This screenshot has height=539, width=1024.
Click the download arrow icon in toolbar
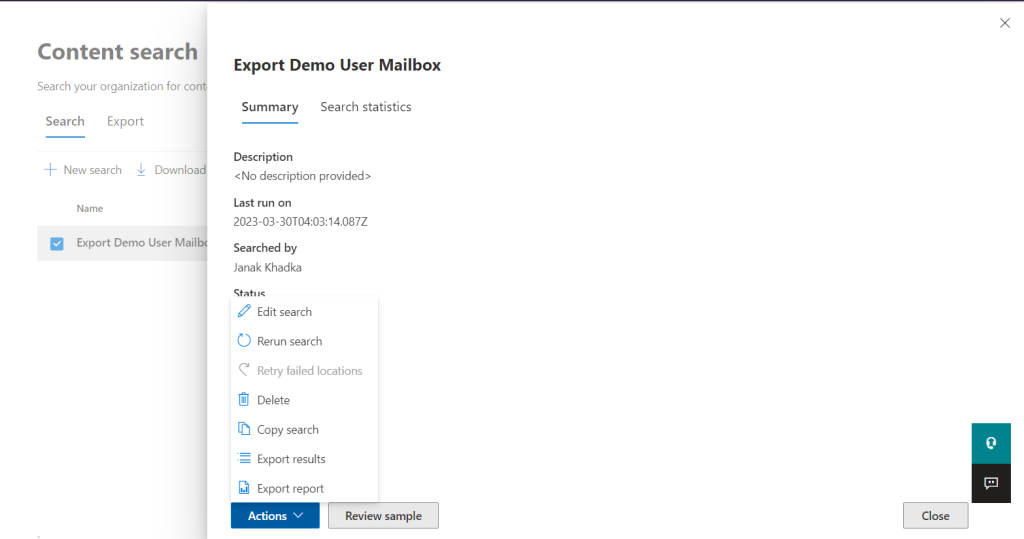(x=141, y=170)
